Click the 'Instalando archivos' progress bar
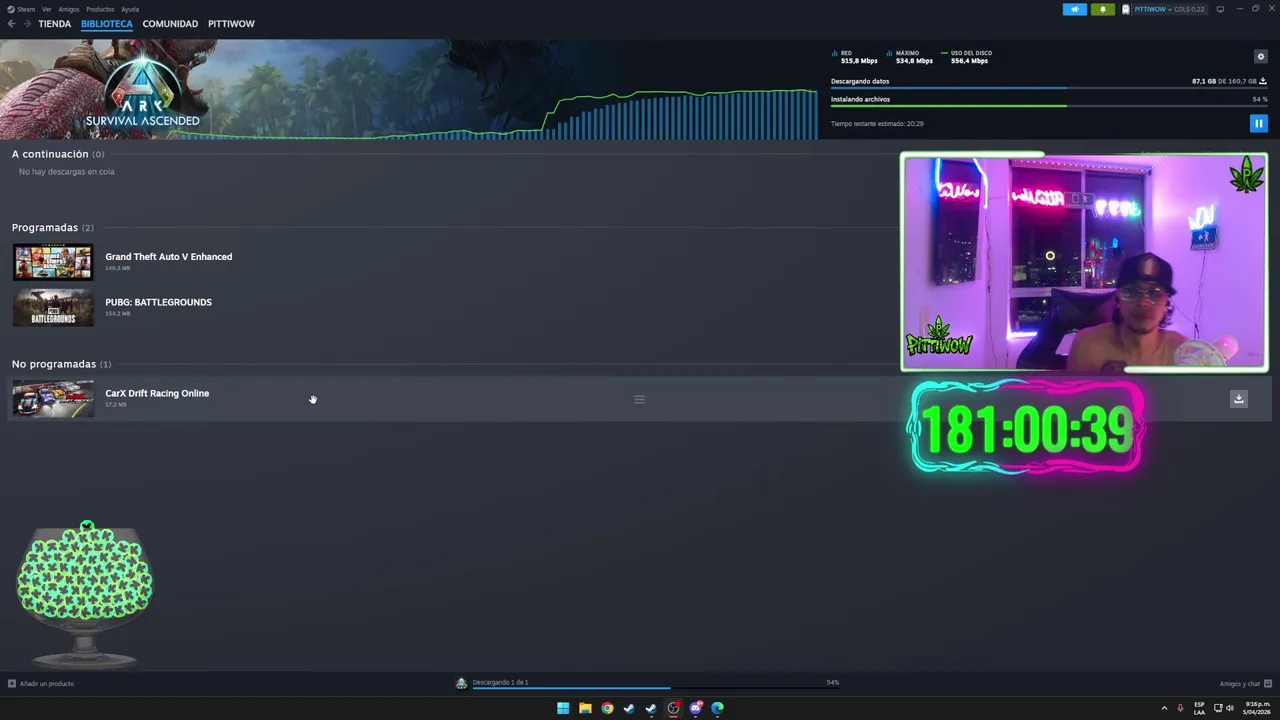 (x=1049, y=106)
